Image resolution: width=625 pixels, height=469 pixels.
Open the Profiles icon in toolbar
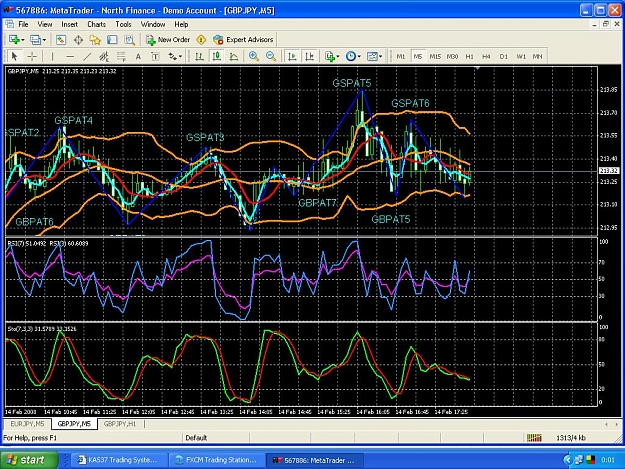(x=35, y=40)
